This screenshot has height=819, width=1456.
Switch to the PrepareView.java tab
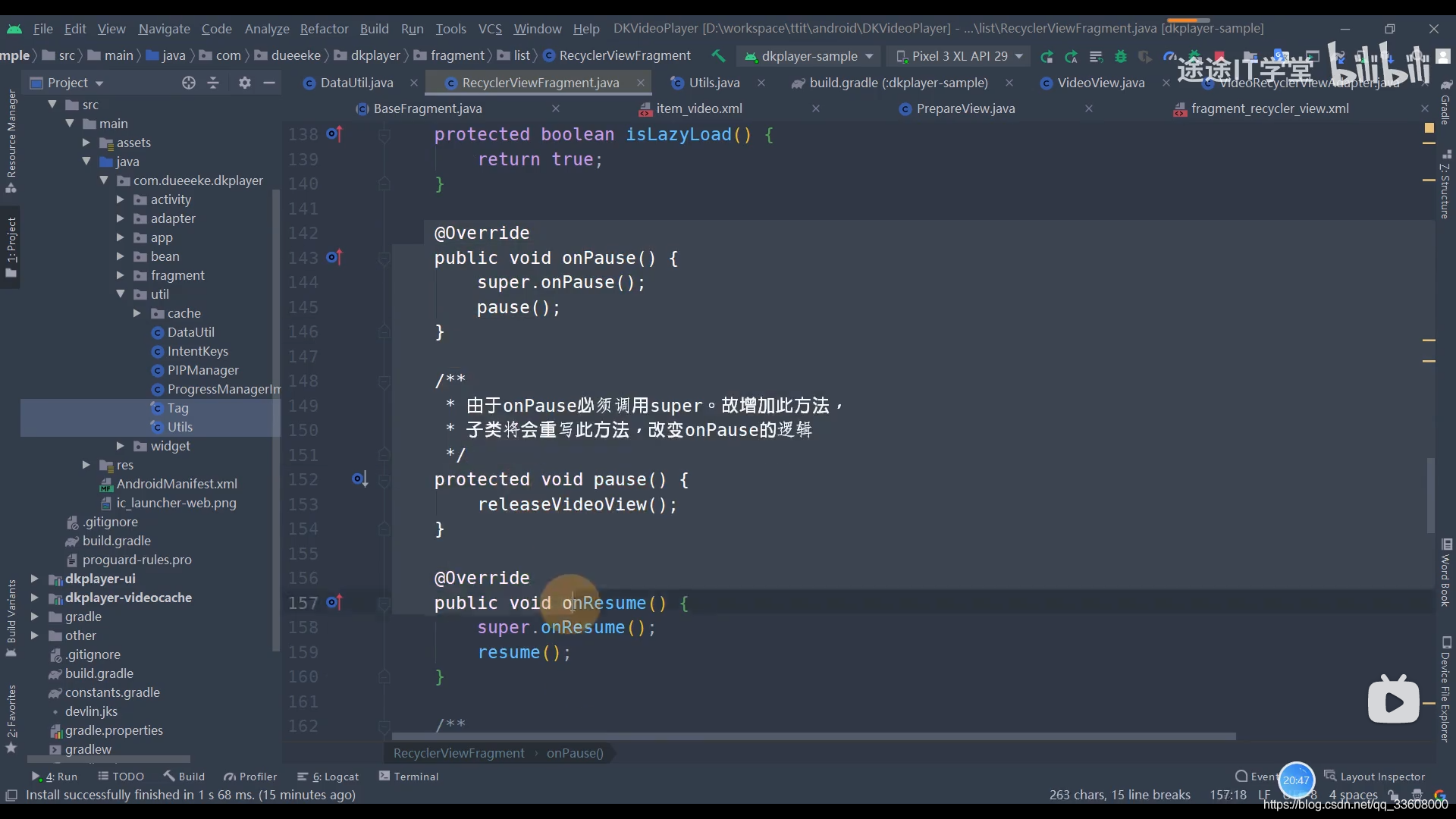point(965,108)
